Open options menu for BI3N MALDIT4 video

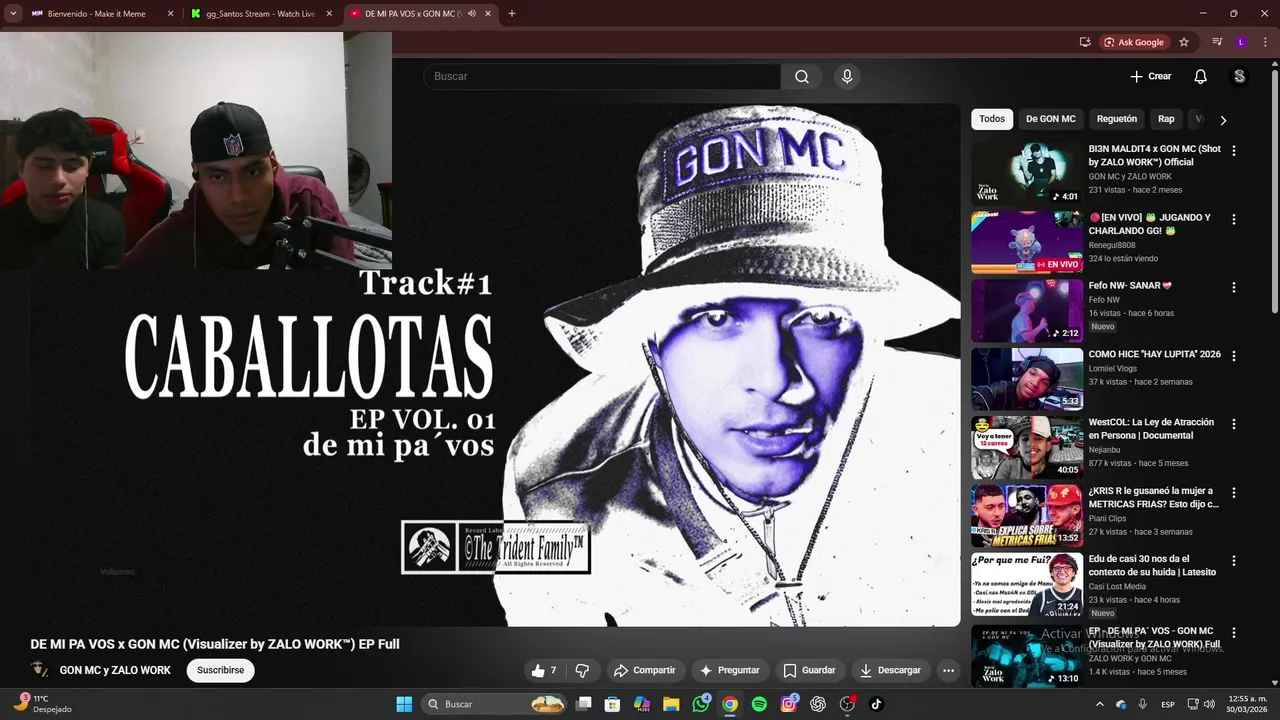(1233, 150)
